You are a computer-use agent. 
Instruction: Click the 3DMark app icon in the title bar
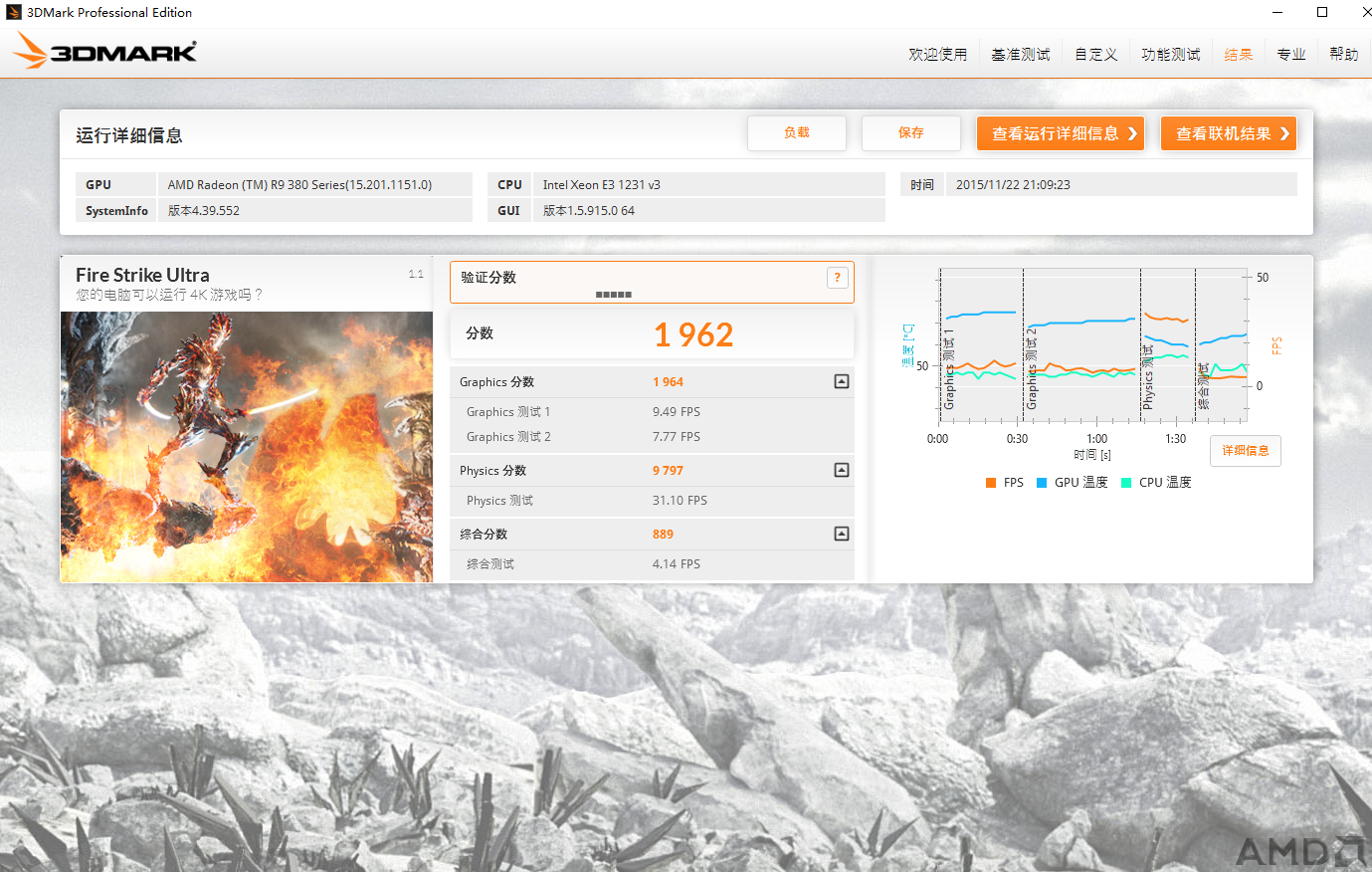[x=14, y=12]
